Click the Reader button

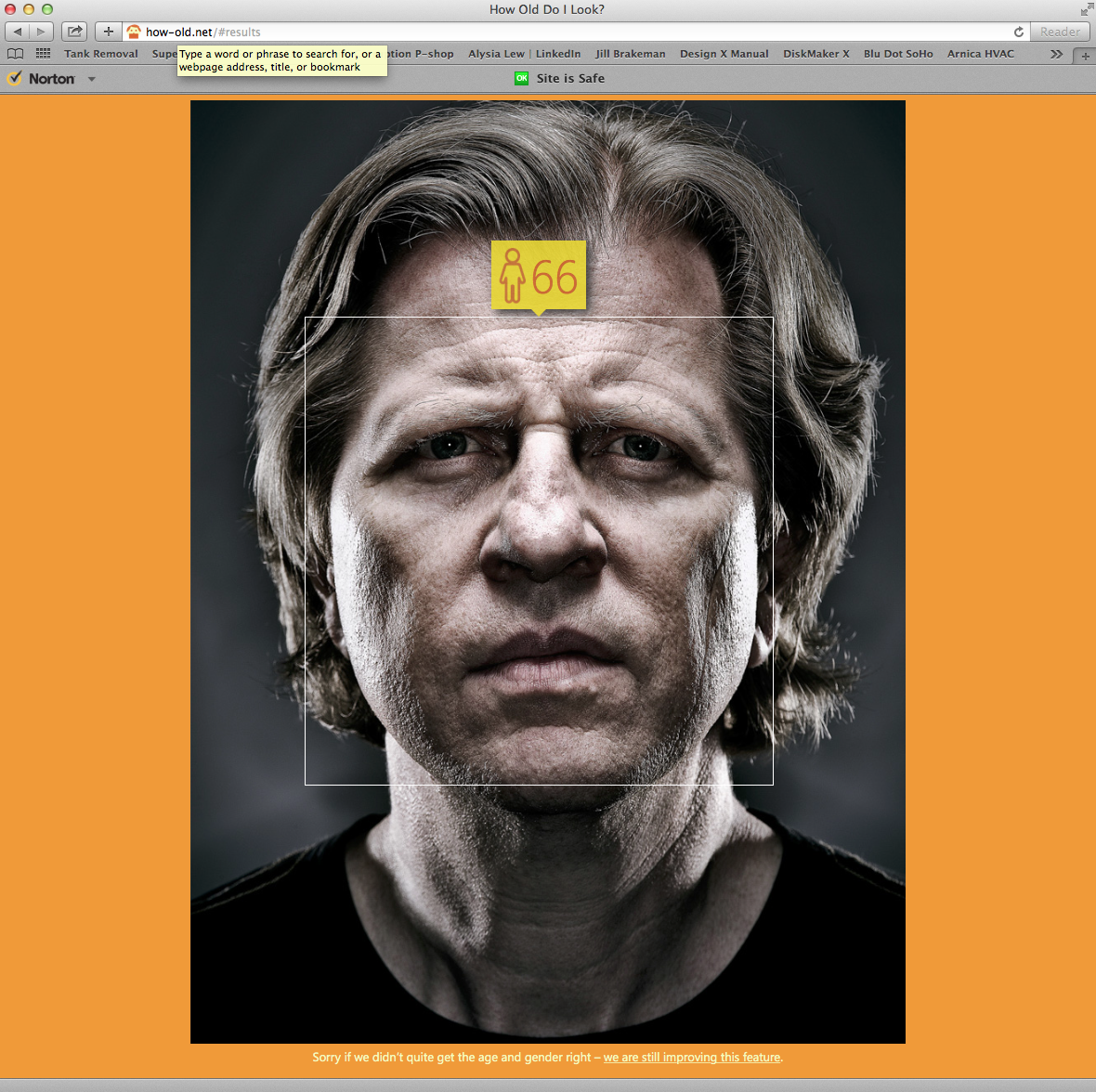1060,32
